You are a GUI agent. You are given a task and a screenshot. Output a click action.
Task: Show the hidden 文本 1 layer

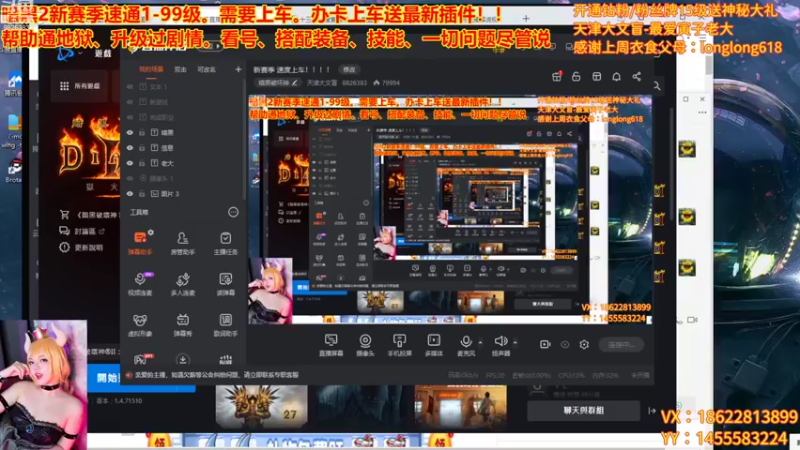coord(130,87)
